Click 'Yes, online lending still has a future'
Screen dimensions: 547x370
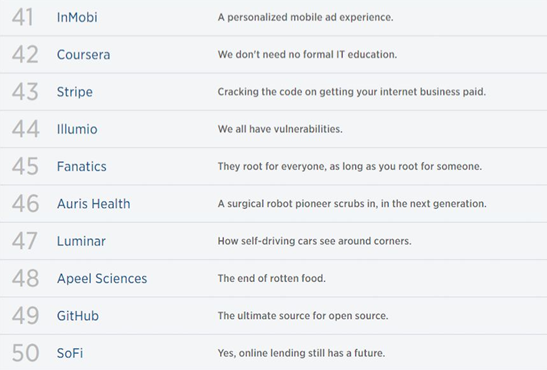[x=301, y=353]
